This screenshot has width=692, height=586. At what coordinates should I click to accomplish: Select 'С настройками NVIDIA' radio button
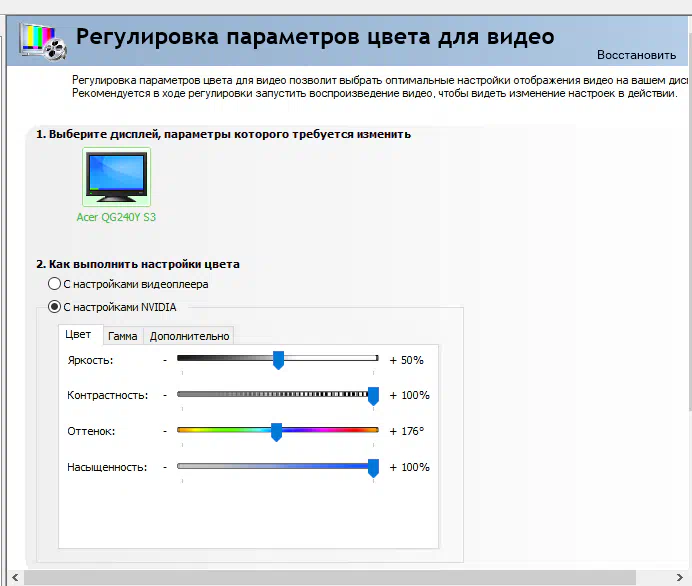click(x=55, y=307)
